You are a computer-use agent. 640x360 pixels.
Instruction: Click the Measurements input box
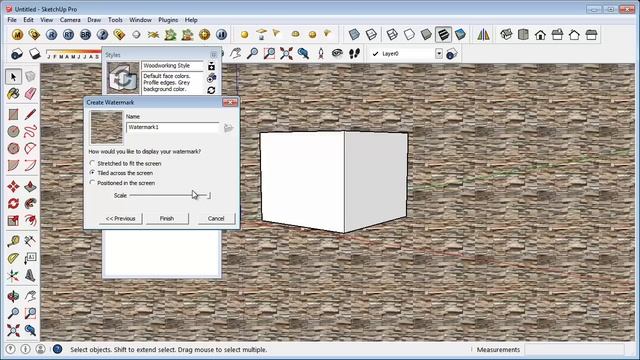[x=574, y=349]
